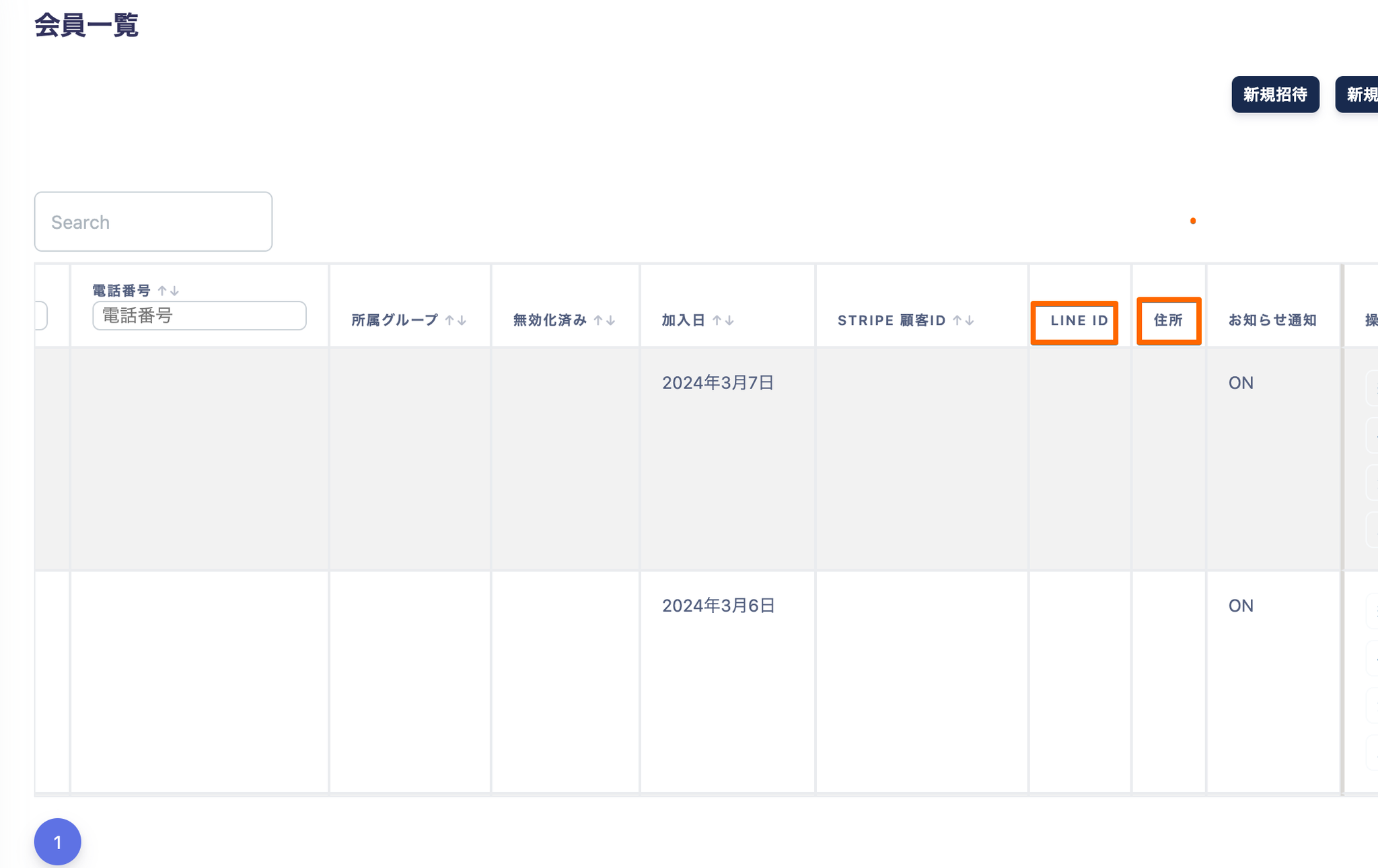
Task: Focus the Search text field
Action: pos(153,222)
